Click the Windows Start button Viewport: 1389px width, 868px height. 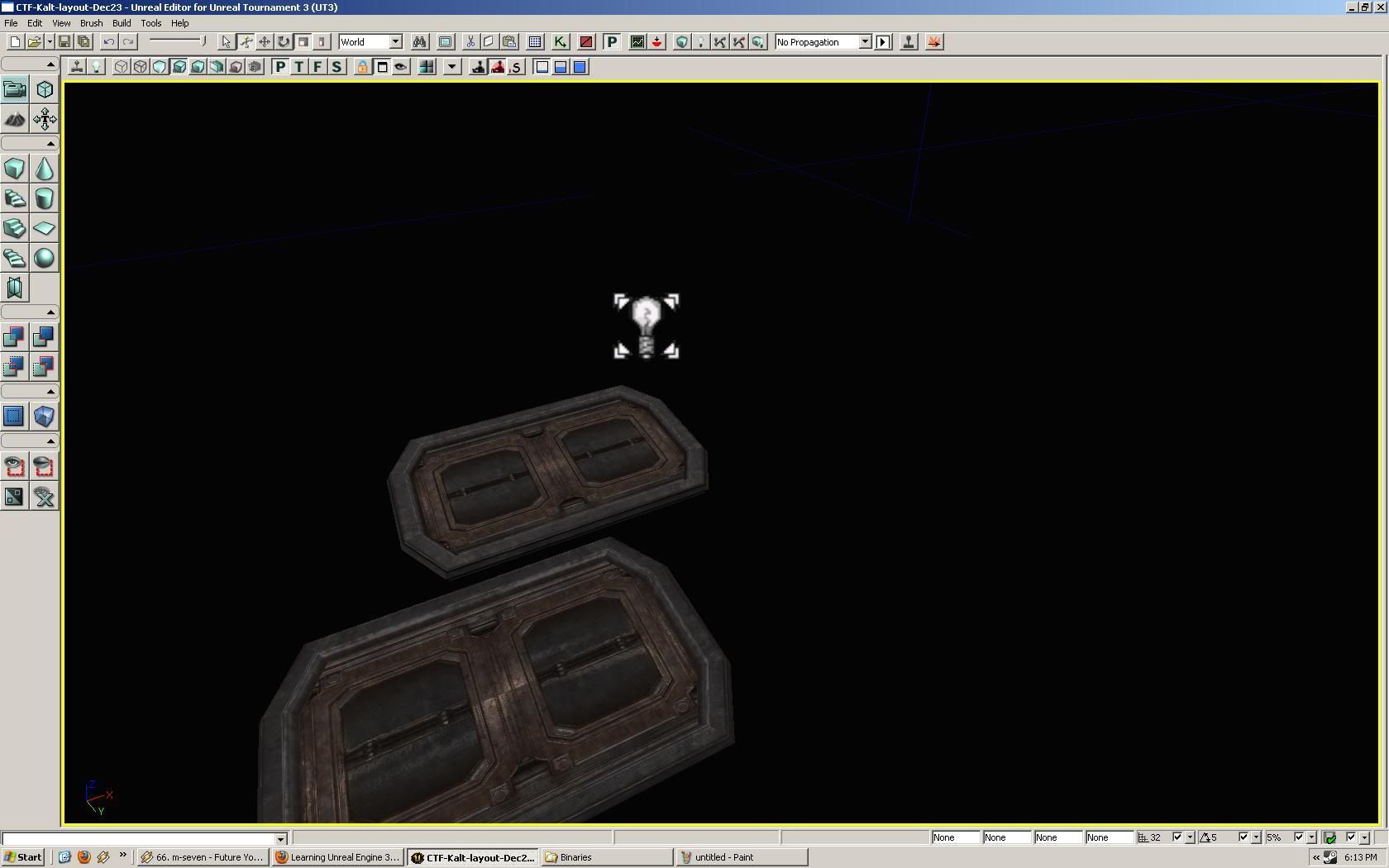(x=23, y=857)
